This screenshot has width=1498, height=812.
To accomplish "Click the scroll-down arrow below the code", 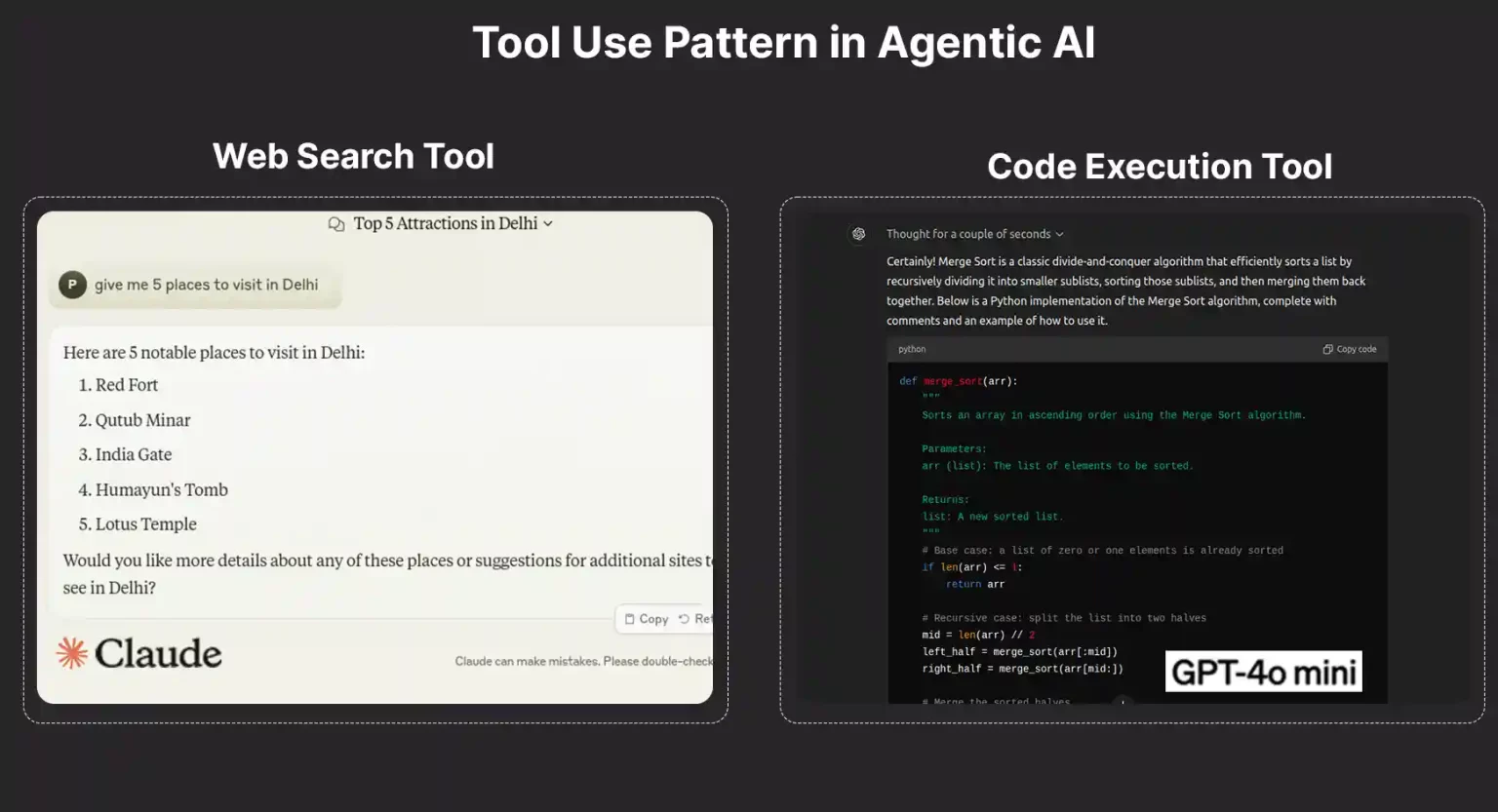I will click(x=1123, y=701).
